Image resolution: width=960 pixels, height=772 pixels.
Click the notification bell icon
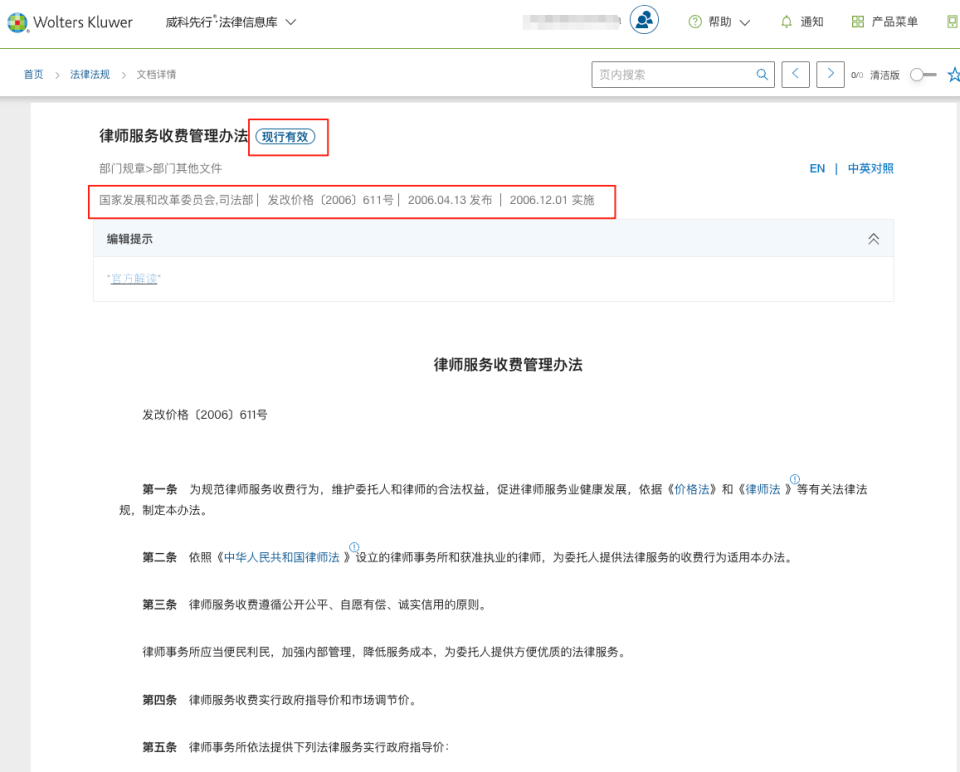[x=786, y=22]
